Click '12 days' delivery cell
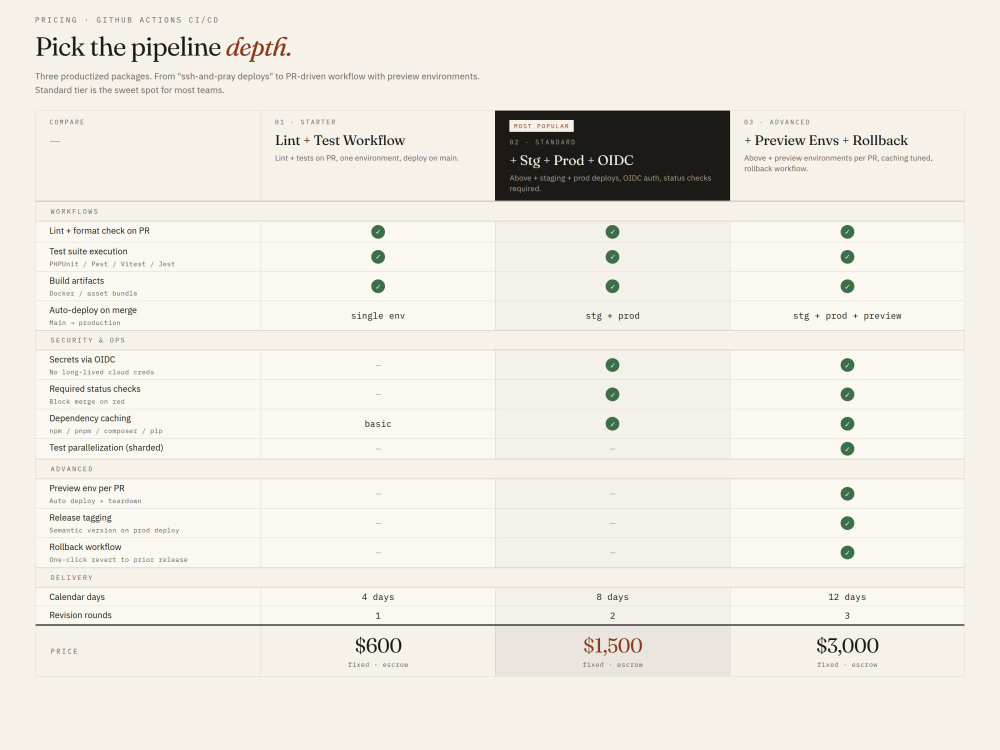Image resolution: width=1000 pixels, height=750 pixels. pyautogui.click(x=847, y=597)
